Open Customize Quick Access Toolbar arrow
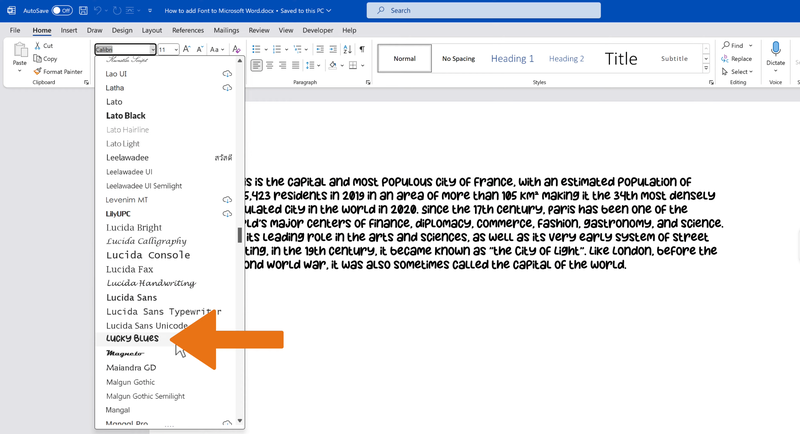Image resolution: width=800 pixels, height=434 pixels. pos(150,10)
